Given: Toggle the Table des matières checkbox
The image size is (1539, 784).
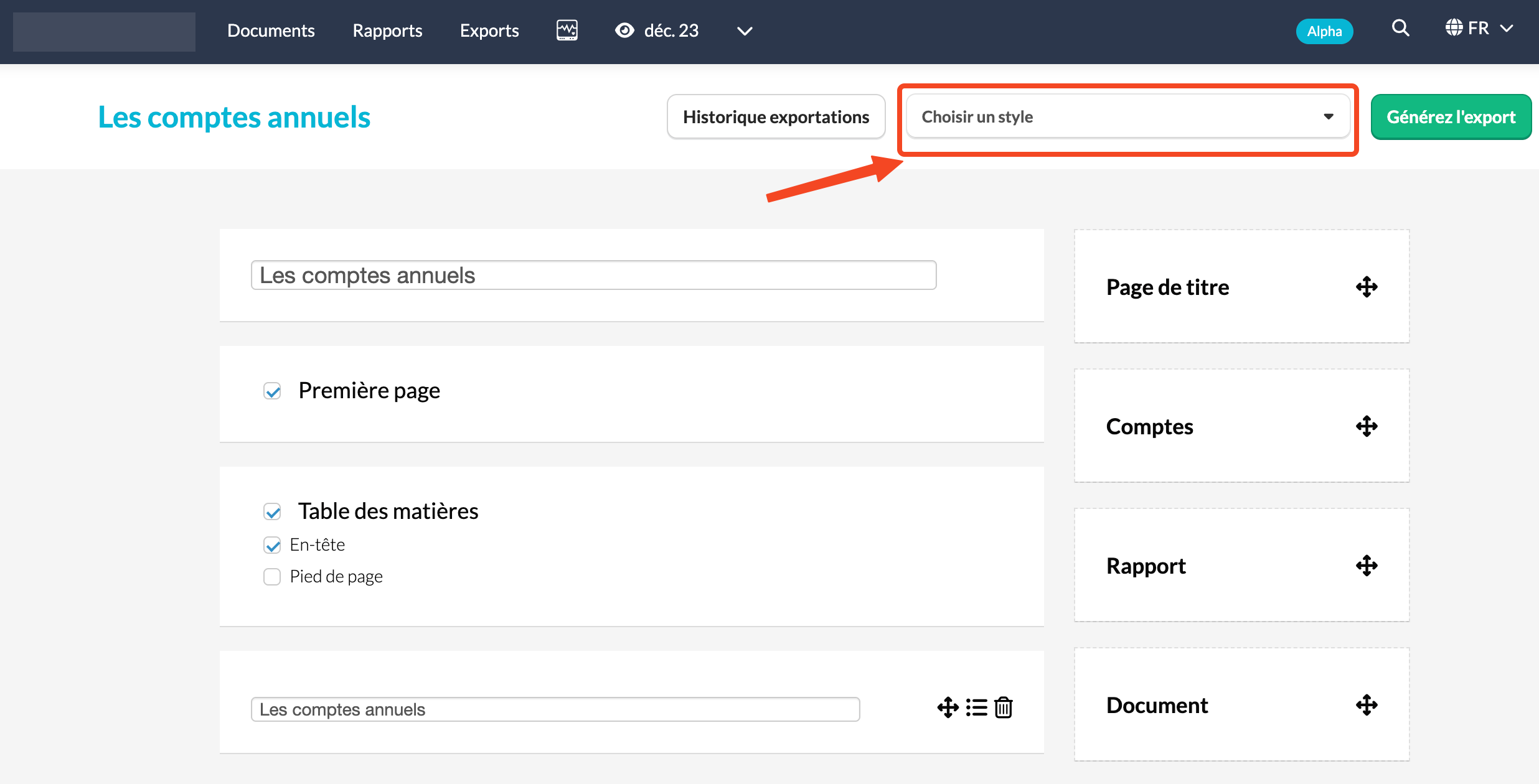Looking at the screenshot, I should tap(272, 511).
